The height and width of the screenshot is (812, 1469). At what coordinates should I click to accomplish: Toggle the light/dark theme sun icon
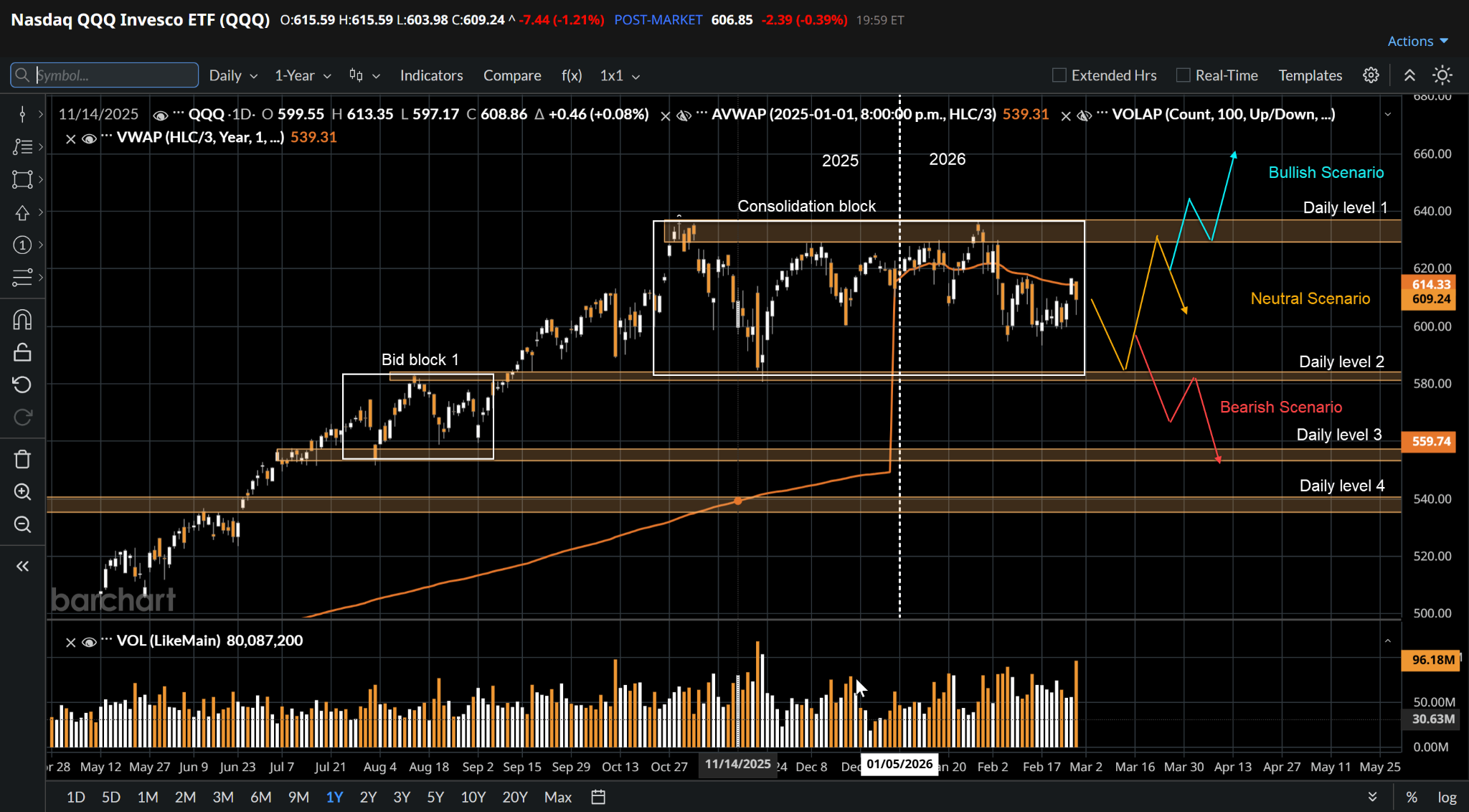tap(1442, 75)
